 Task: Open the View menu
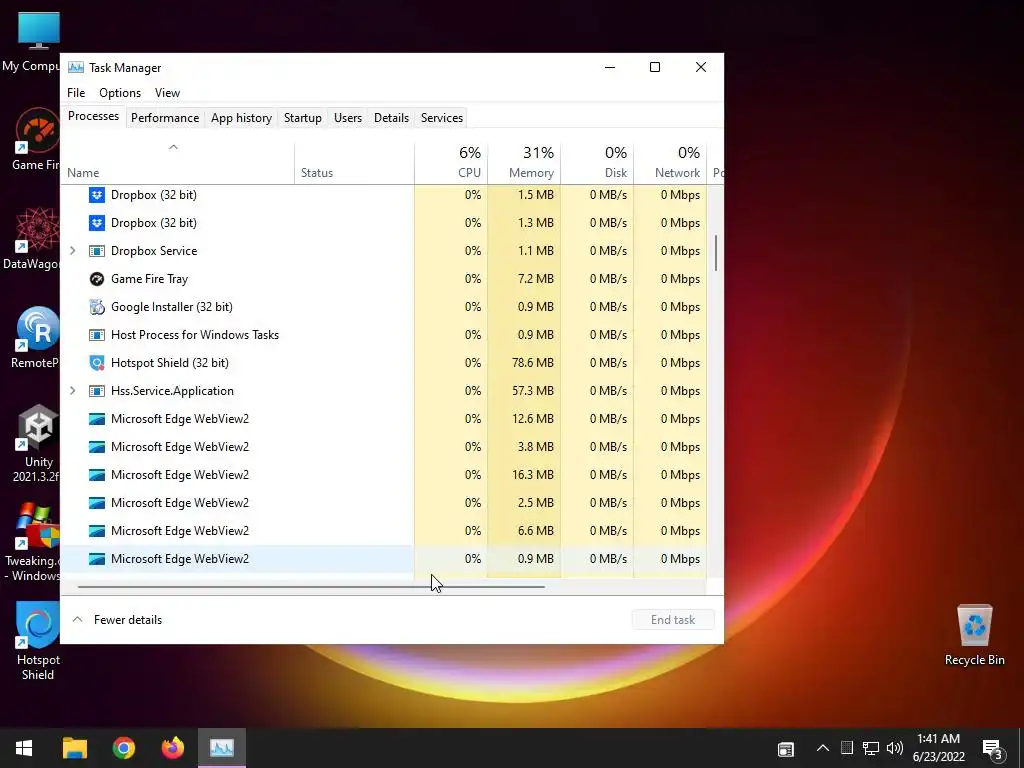coord(167,93)
